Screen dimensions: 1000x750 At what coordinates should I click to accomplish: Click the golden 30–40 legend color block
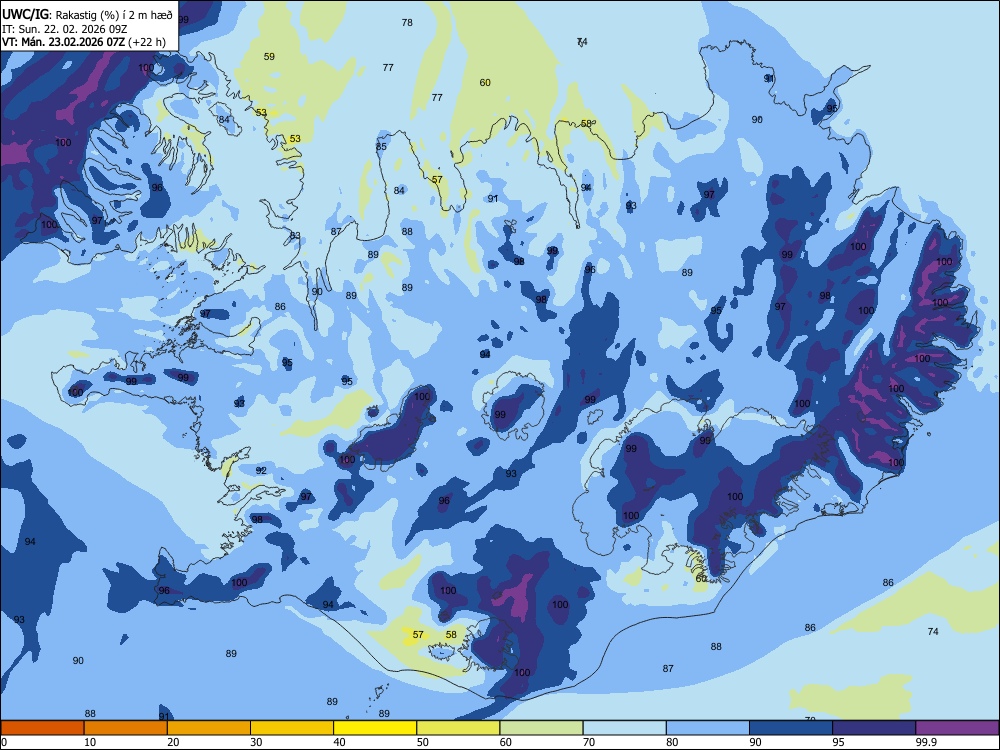point(292,728)
